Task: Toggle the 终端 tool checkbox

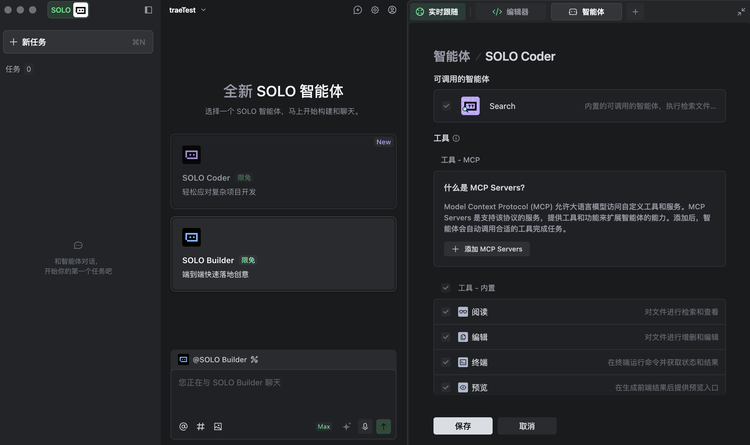Action: coord(446,362)
